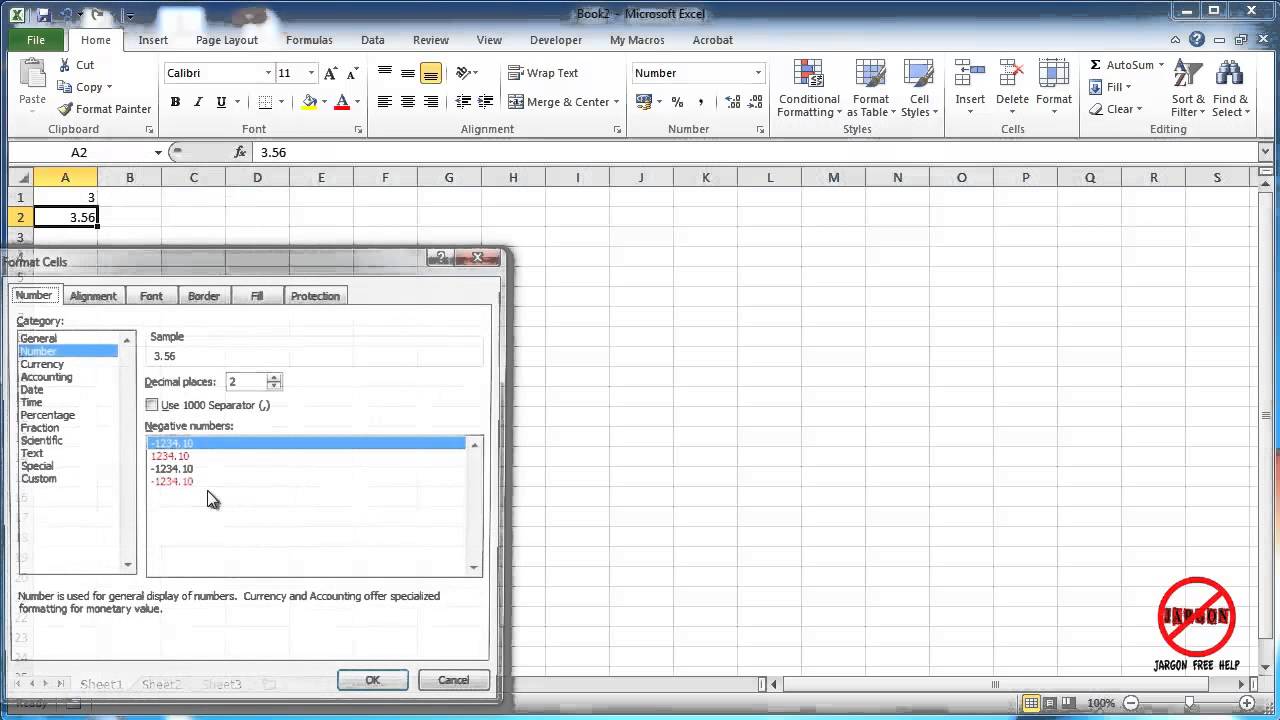1280x720 pixels.
Task: Click the Cut scissors icon
Action: 65,65
